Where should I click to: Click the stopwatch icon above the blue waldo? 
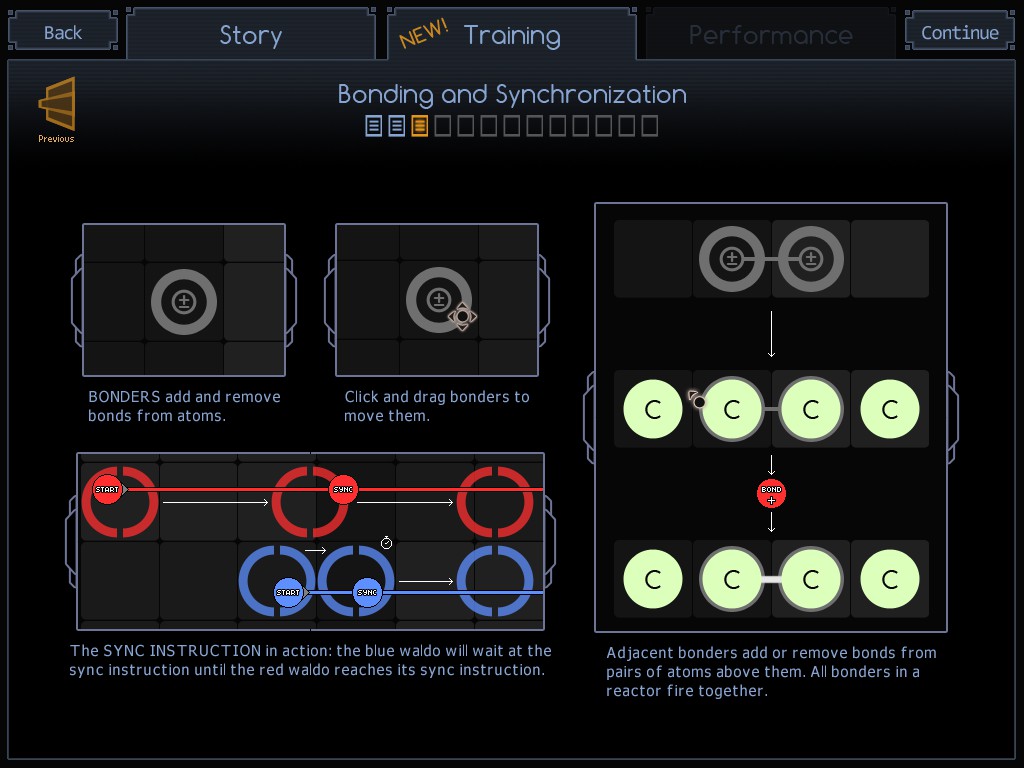[x=387, y=543]
